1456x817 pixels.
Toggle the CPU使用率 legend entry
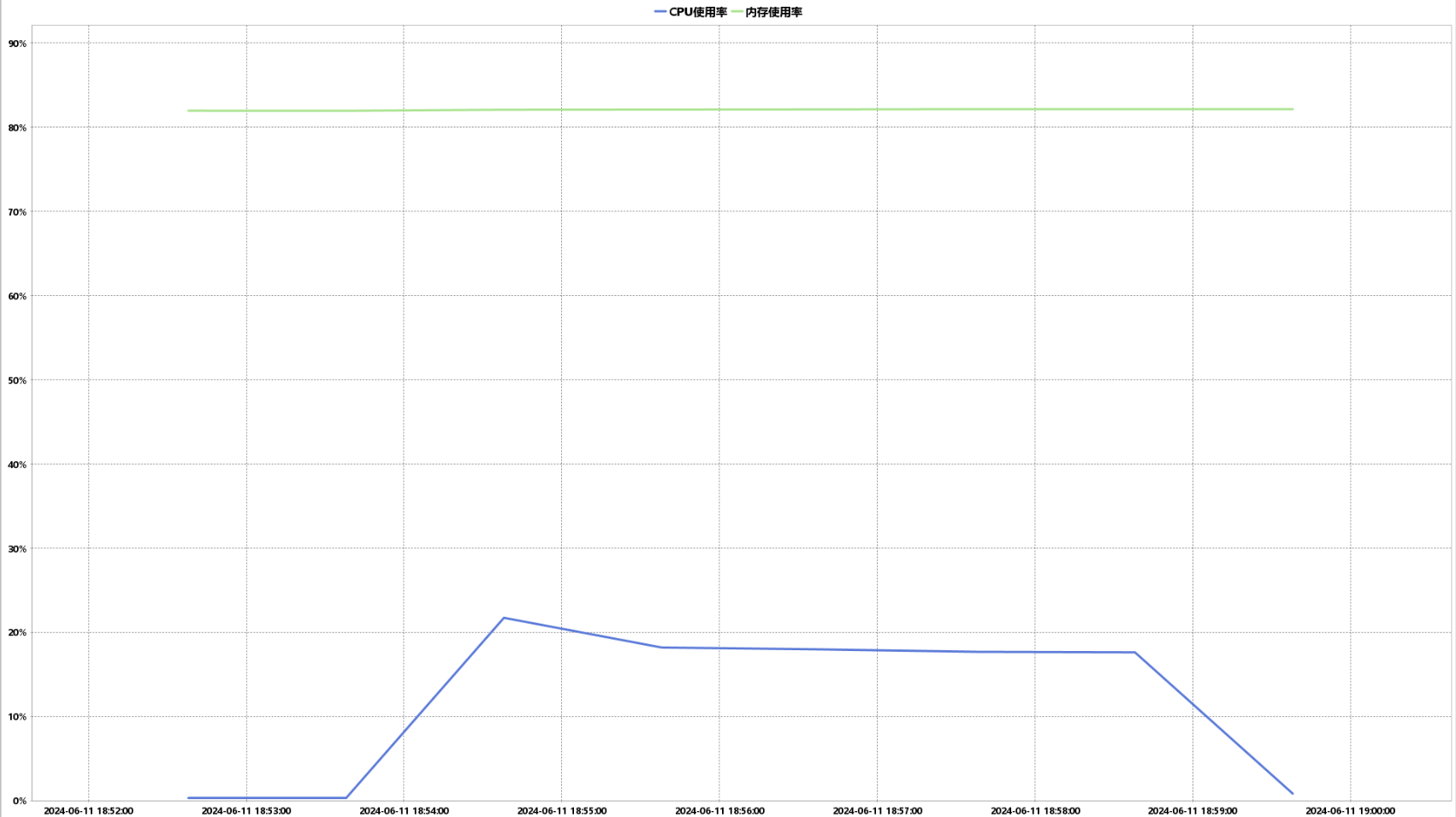(690, 12)
